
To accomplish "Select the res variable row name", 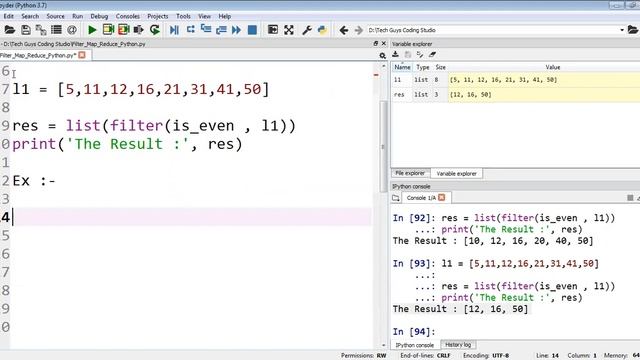I will click(x=399, y=95).
